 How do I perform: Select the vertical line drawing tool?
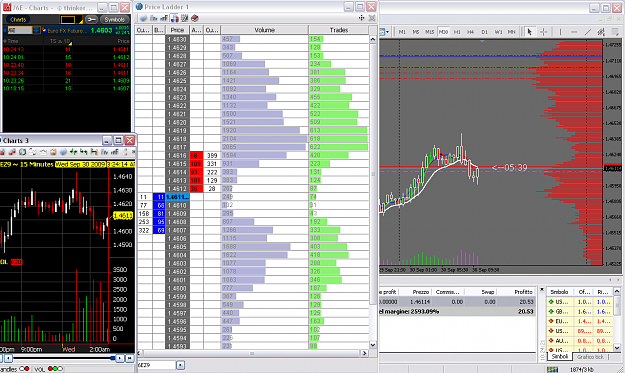[560, 32]
